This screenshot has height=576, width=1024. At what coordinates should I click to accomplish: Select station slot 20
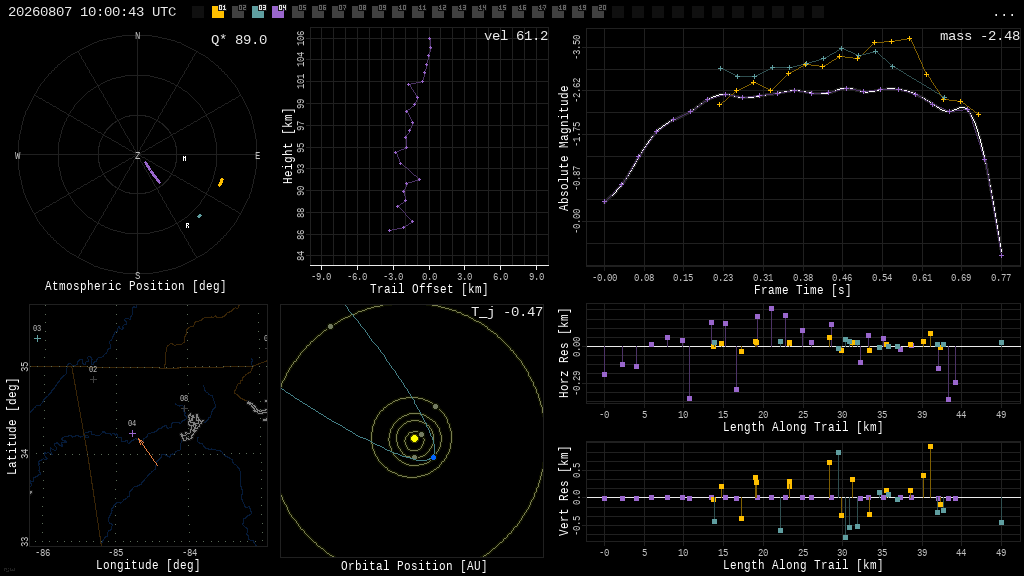click(598, 11)
